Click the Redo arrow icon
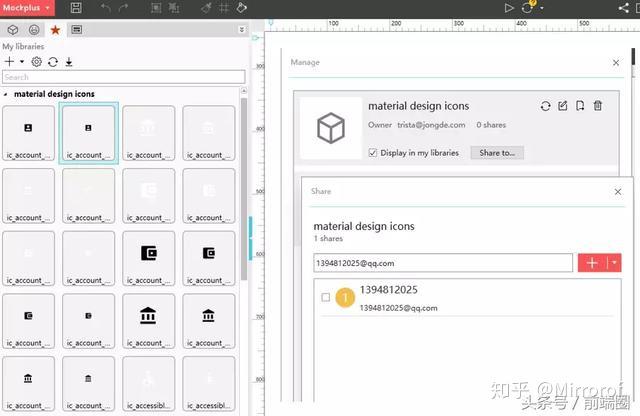640x416 pixels. click(x=124, y=8)
